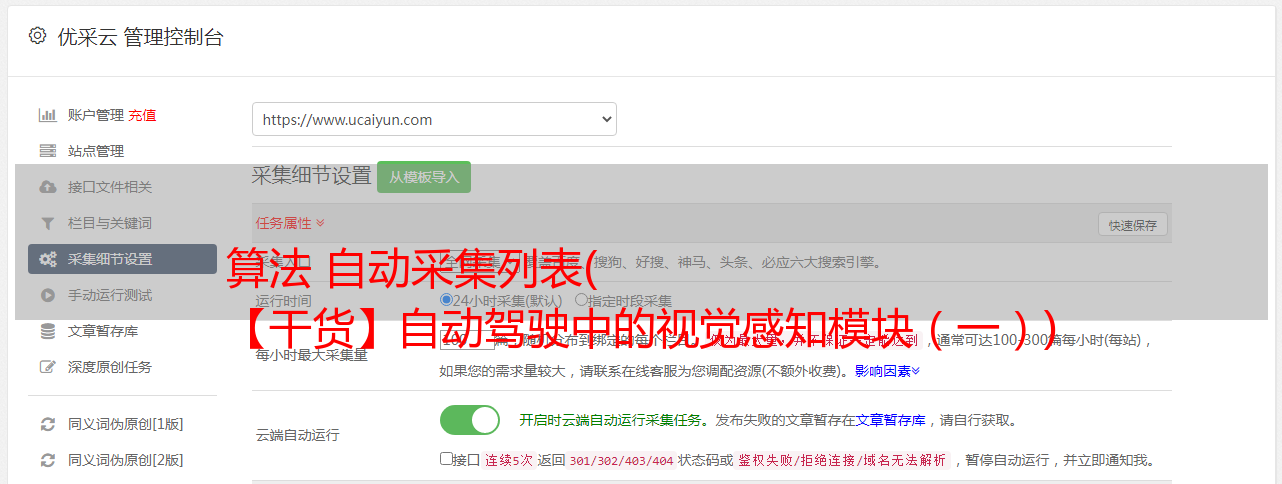This screenshot has width=1282, height=484.
Task: Select 指定时段采集 radio option
Action: pyautogui.click(x=581, y=300)
